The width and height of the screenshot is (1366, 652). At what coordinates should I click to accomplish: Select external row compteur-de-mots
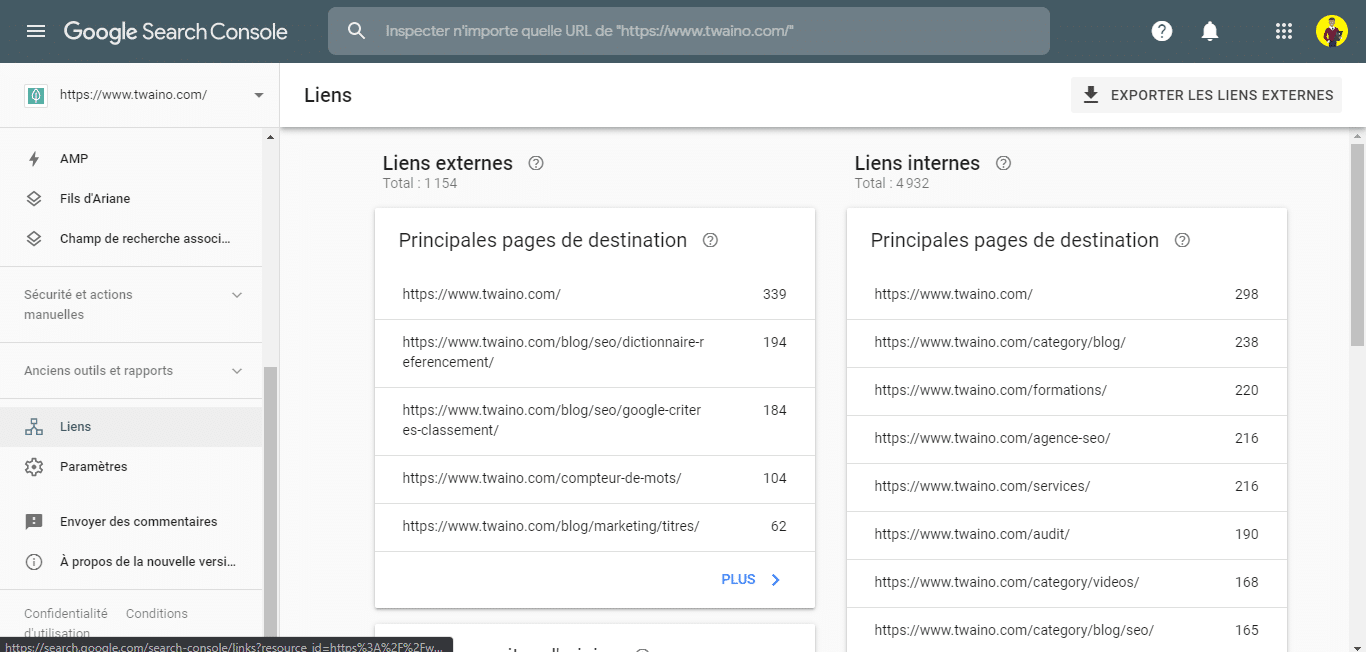pyautogui.click(x=595, y=479)
